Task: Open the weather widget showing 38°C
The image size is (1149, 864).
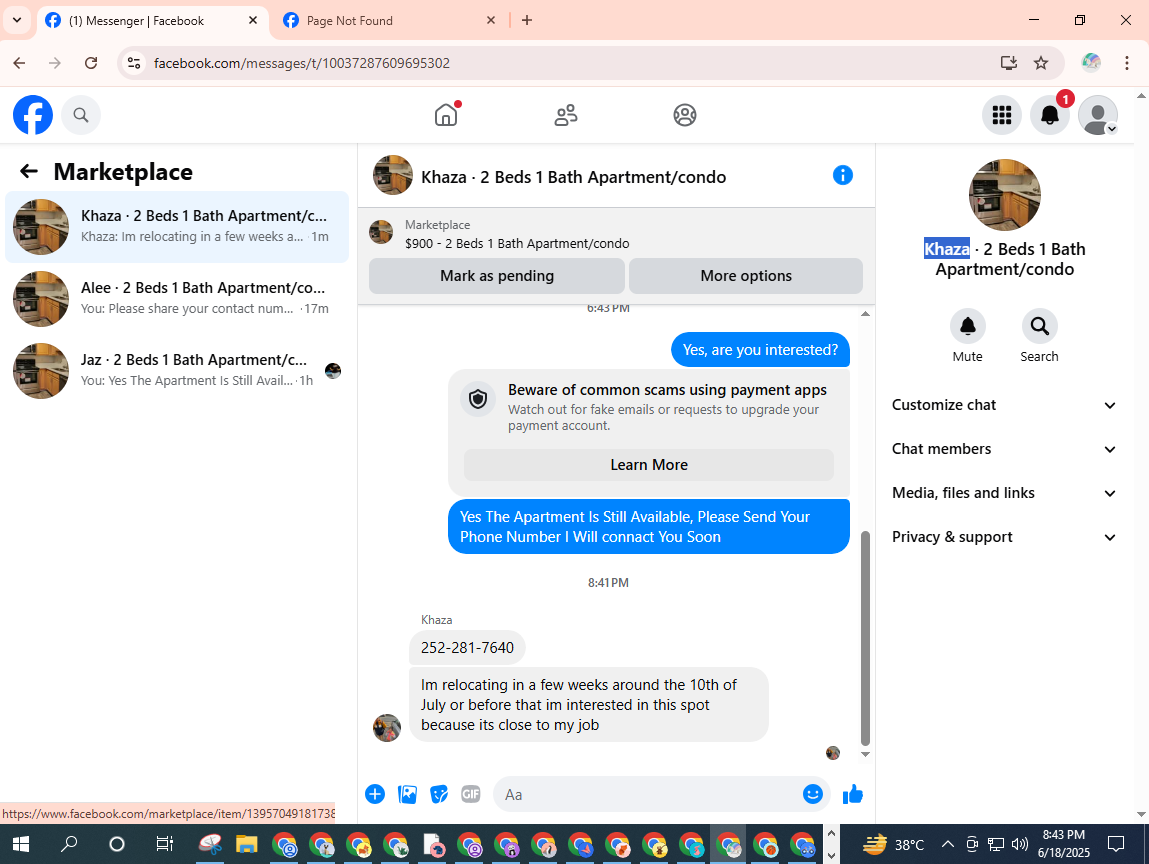Action: coord(893,844)
